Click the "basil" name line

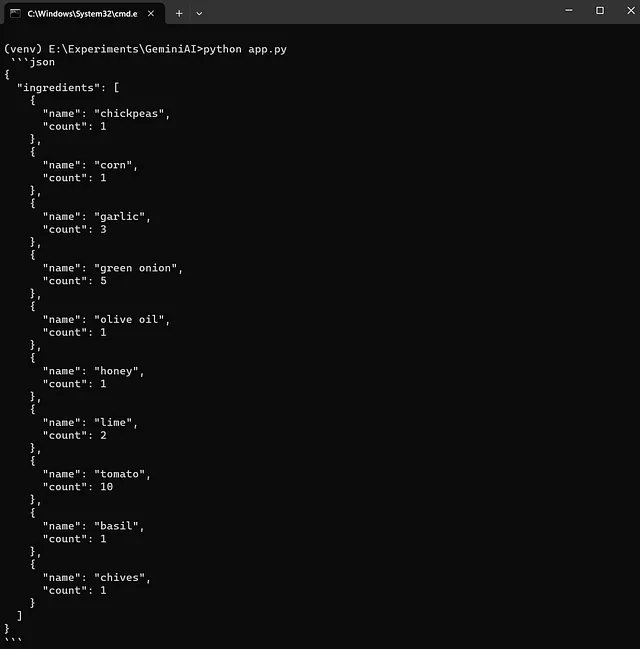[x=94, y=526]
